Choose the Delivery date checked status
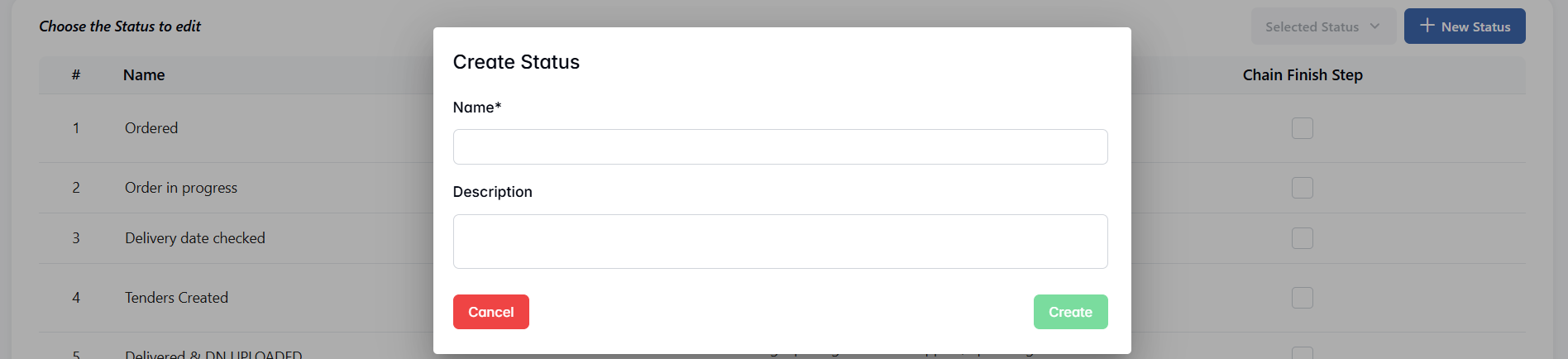The image size is (1568, 359). pyautogui.click(x=195, y=238)
